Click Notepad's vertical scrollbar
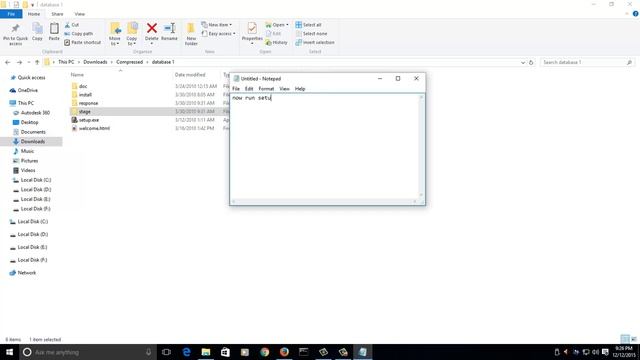Image resolution: width=640 pixels, height=360 pixels. 422,147
